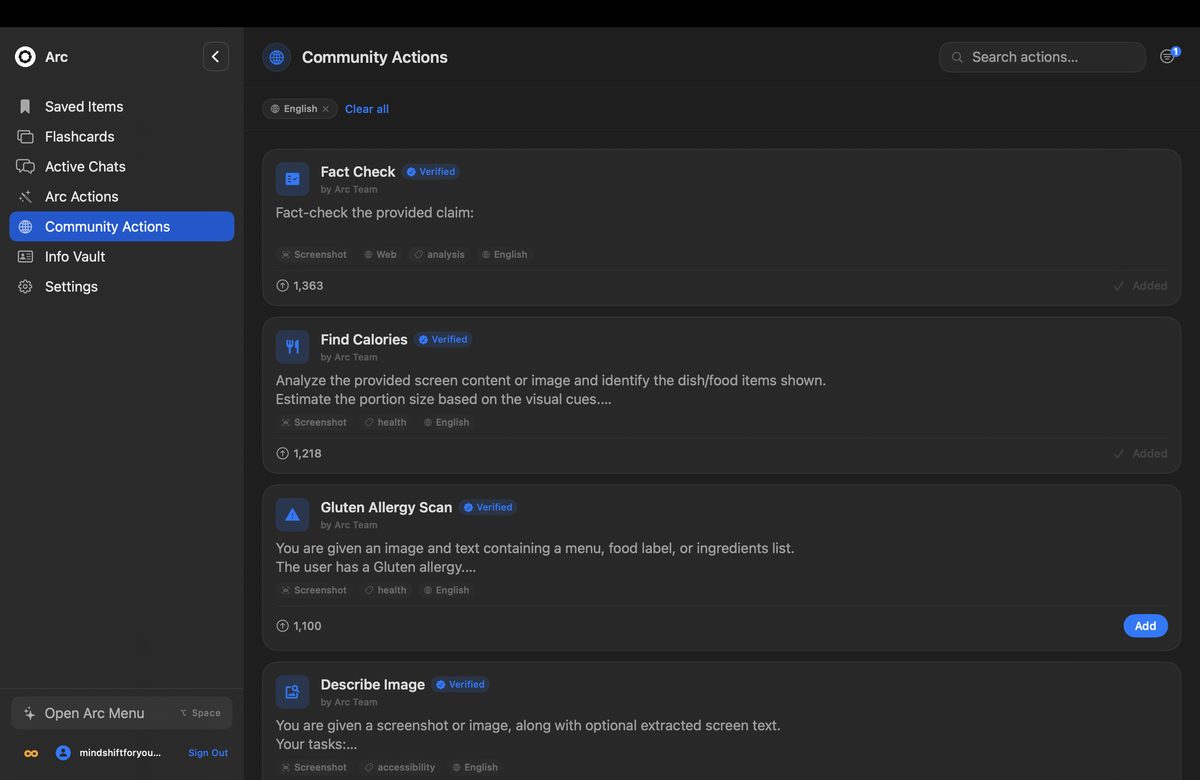Select the English tag on Gluten Allergy Scan
The image size is (1200, 780).
[446, 591]
